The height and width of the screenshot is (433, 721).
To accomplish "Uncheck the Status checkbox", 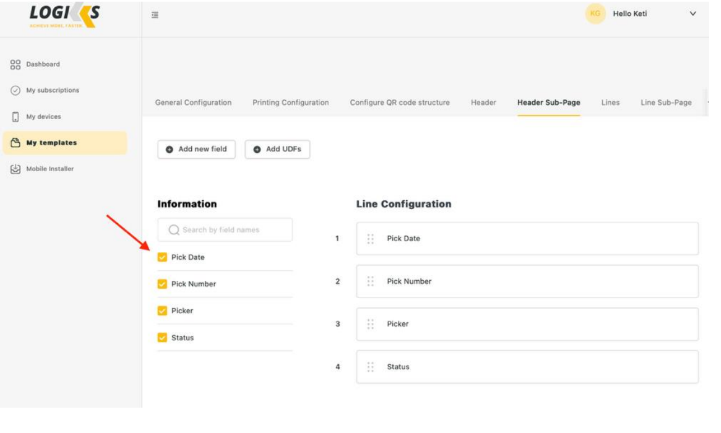I will coord(163,338).
